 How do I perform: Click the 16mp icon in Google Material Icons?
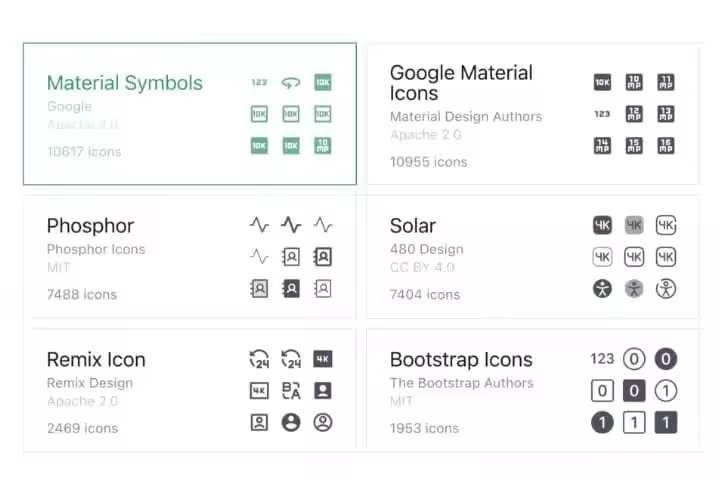click(x=666, y=146)
